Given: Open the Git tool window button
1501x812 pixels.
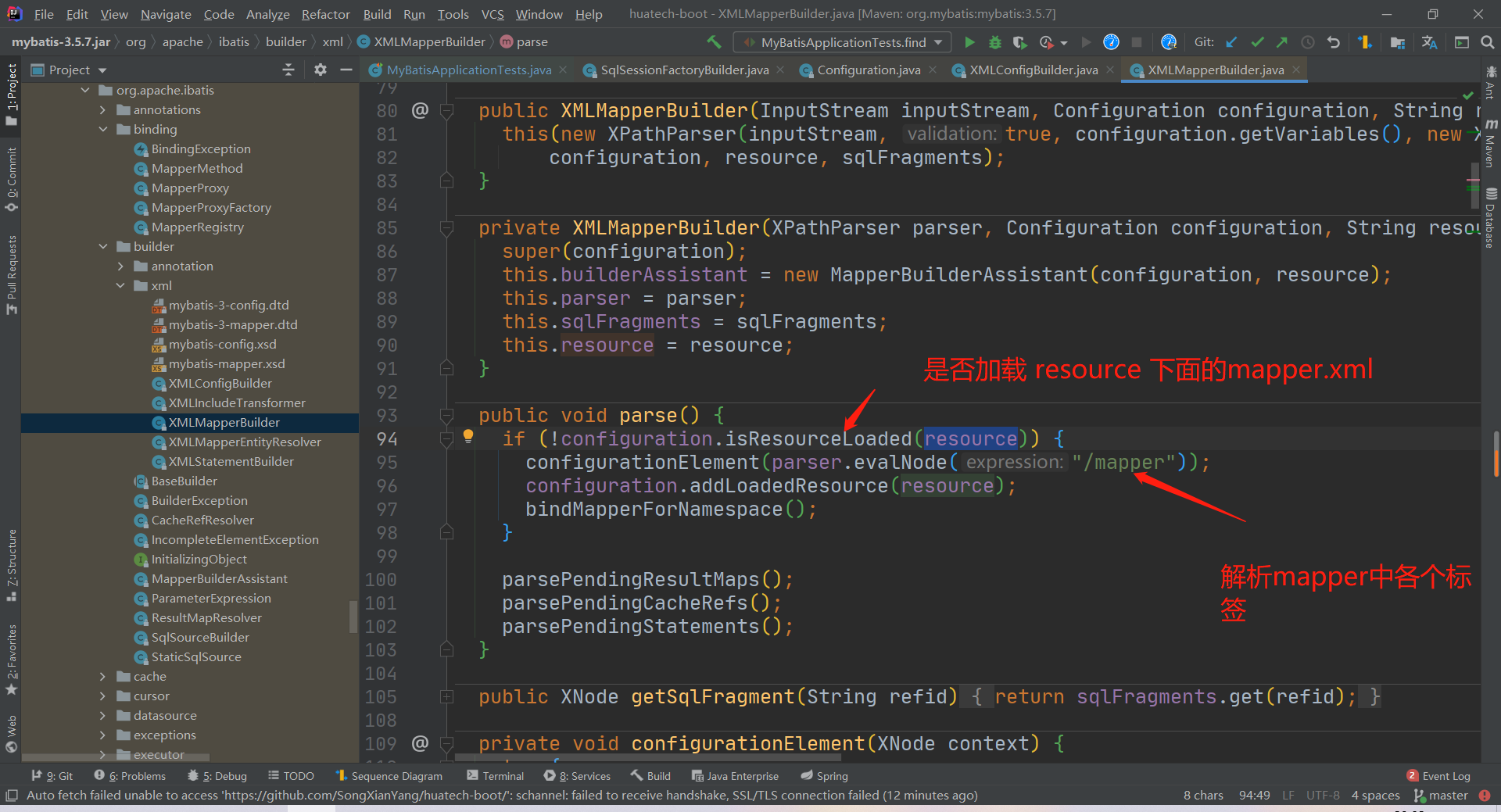Looking at the screenshot, I should (52, 775).
